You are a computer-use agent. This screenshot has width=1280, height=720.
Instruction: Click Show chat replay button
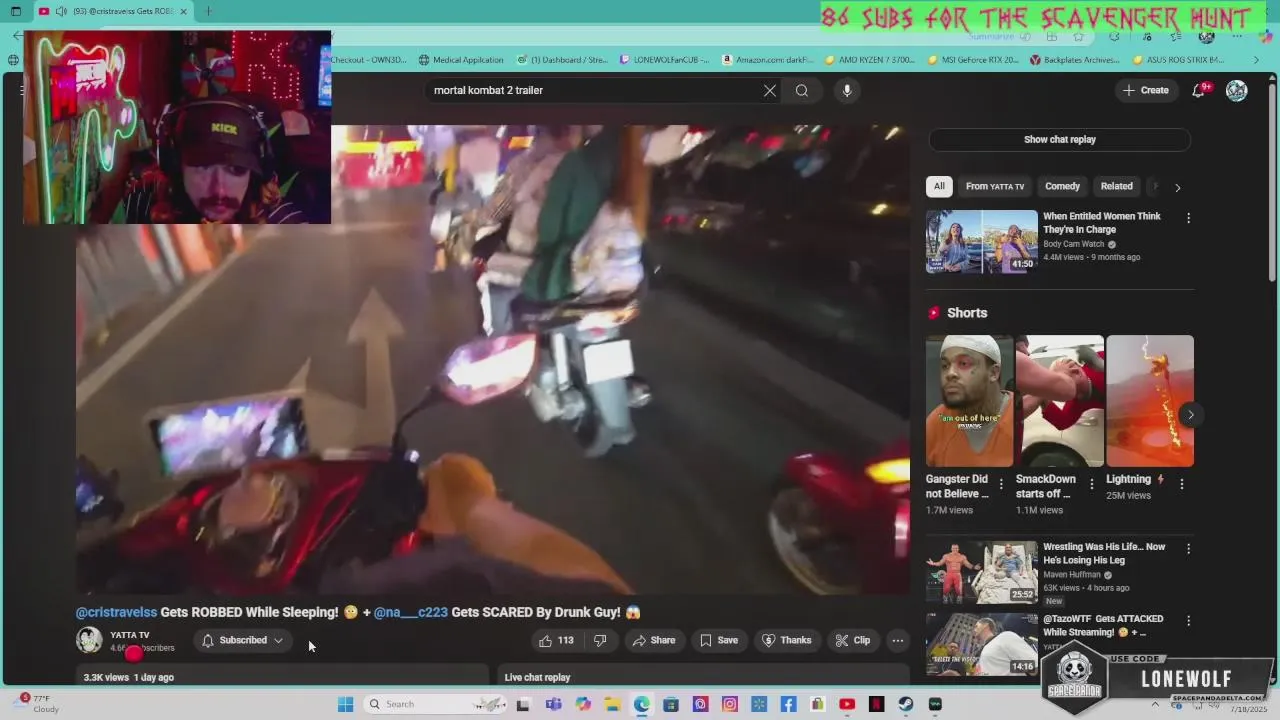pyautogui.click(x=1060, y=139)
